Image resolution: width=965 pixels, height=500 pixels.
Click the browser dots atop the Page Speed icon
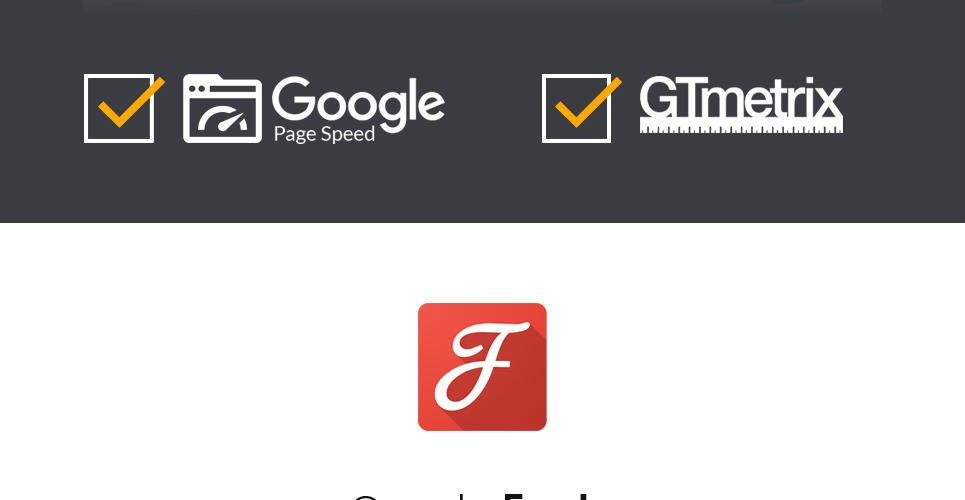pos(196,89)
